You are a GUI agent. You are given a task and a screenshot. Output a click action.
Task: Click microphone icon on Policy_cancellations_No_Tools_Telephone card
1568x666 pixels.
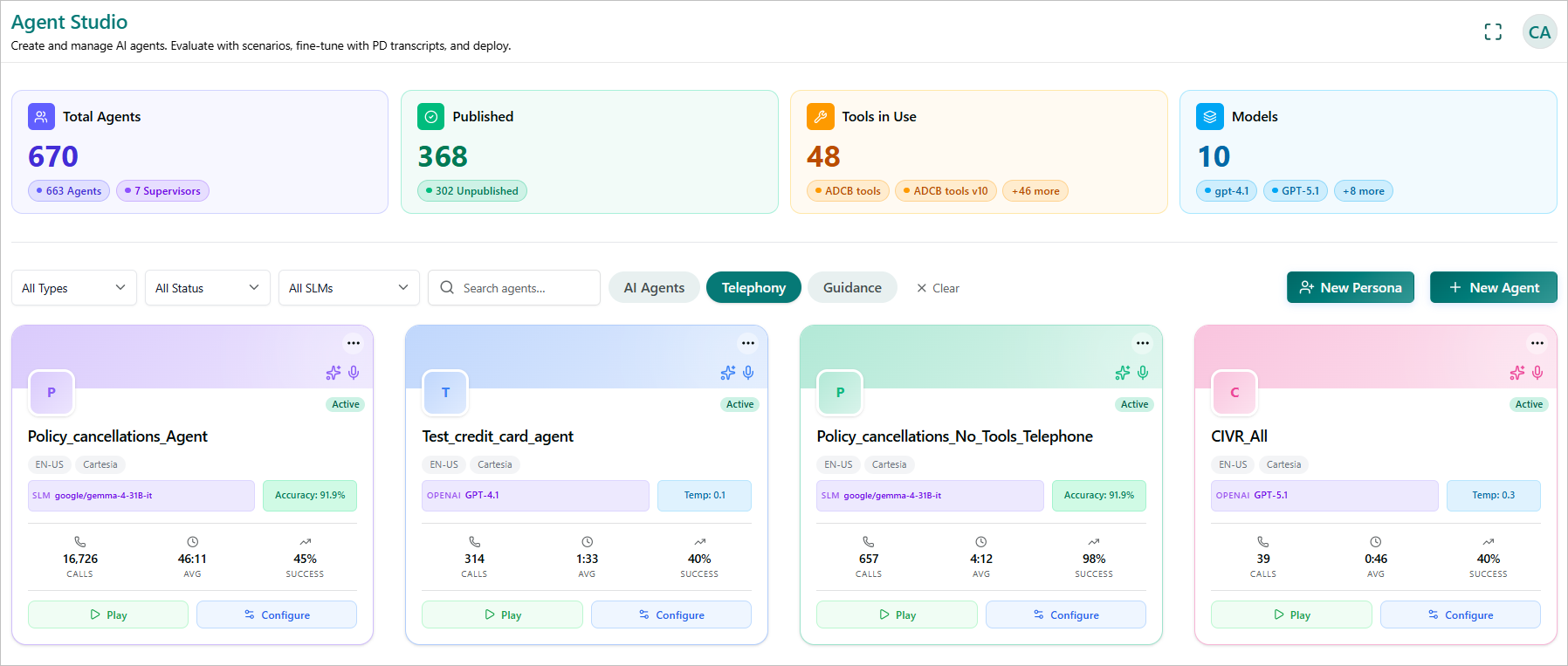pyautogui.click(x=1143, y=373)
